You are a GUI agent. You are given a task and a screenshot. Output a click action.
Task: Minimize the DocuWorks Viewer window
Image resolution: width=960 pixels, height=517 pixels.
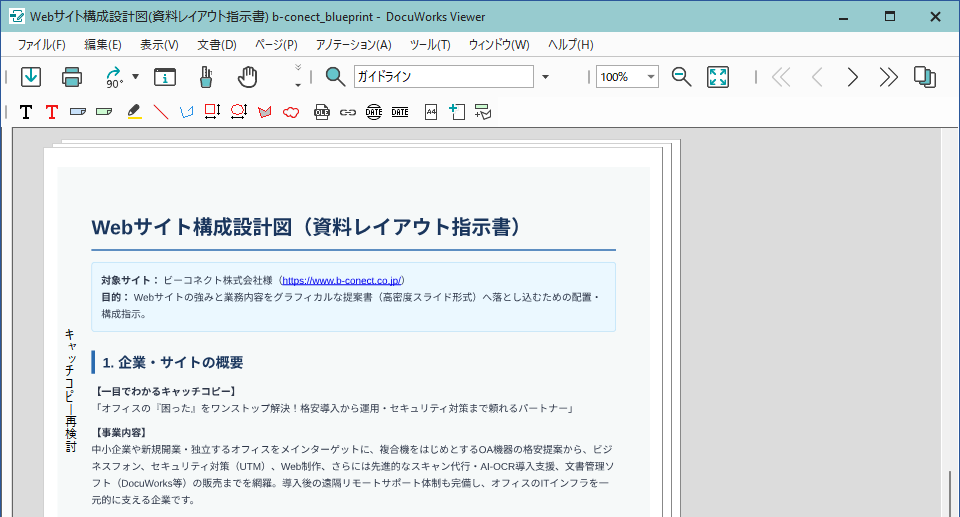[x=844, y=17]
